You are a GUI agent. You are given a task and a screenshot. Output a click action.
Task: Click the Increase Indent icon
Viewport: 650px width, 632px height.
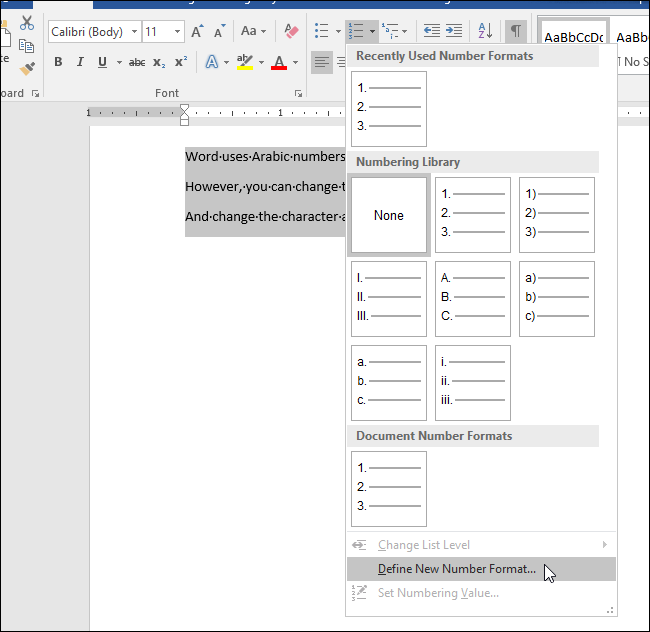click(x=455, y=32)
